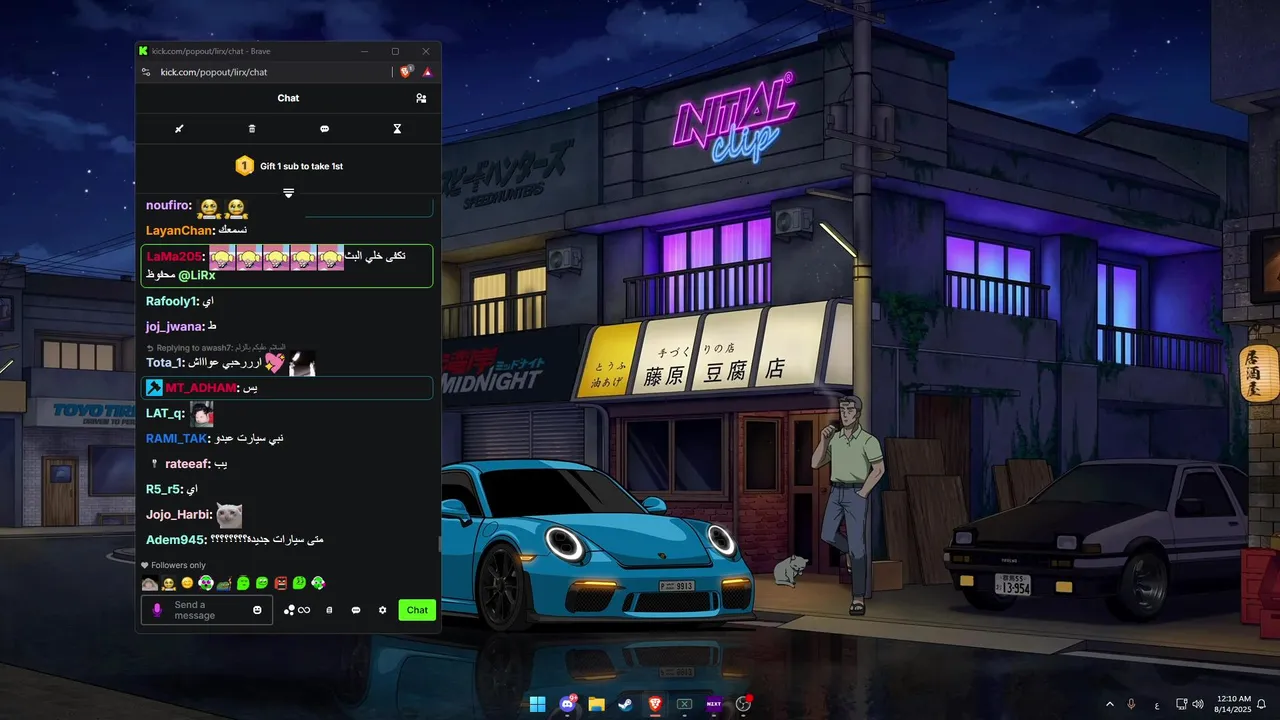Select the sword moderation icon
This screenshot has width=1280, height=720.
179,129
